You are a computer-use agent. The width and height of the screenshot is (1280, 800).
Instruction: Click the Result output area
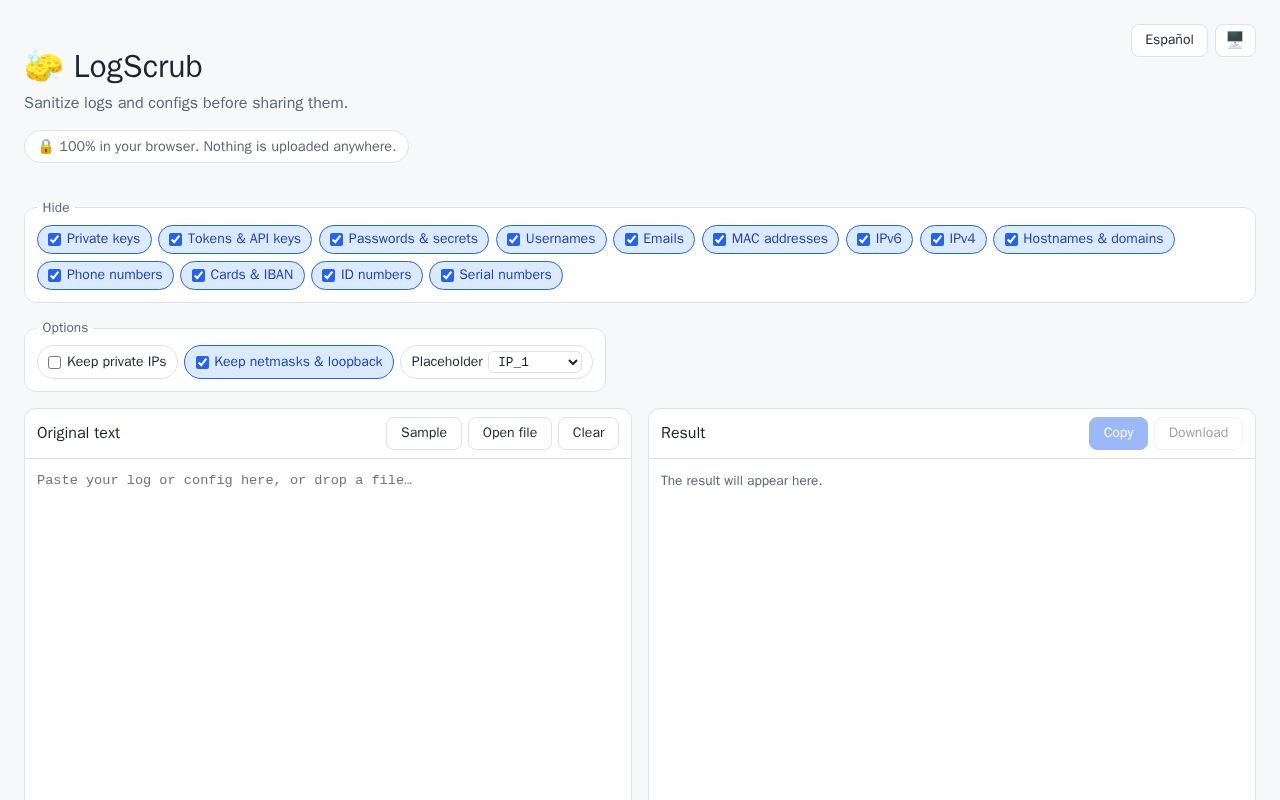(x=952, y=630)
